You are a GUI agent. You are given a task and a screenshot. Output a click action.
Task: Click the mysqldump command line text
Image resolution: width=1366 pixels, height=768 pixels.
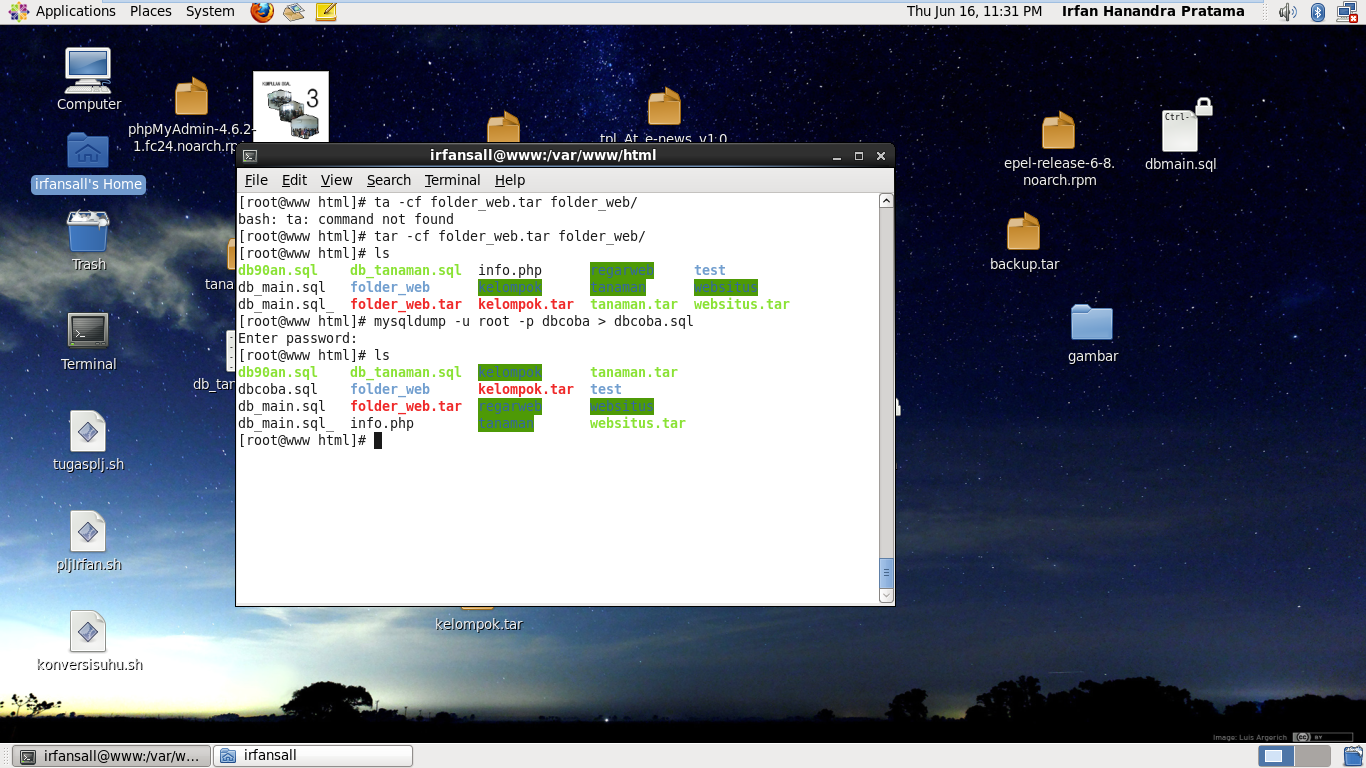click(x=533, y=321)
